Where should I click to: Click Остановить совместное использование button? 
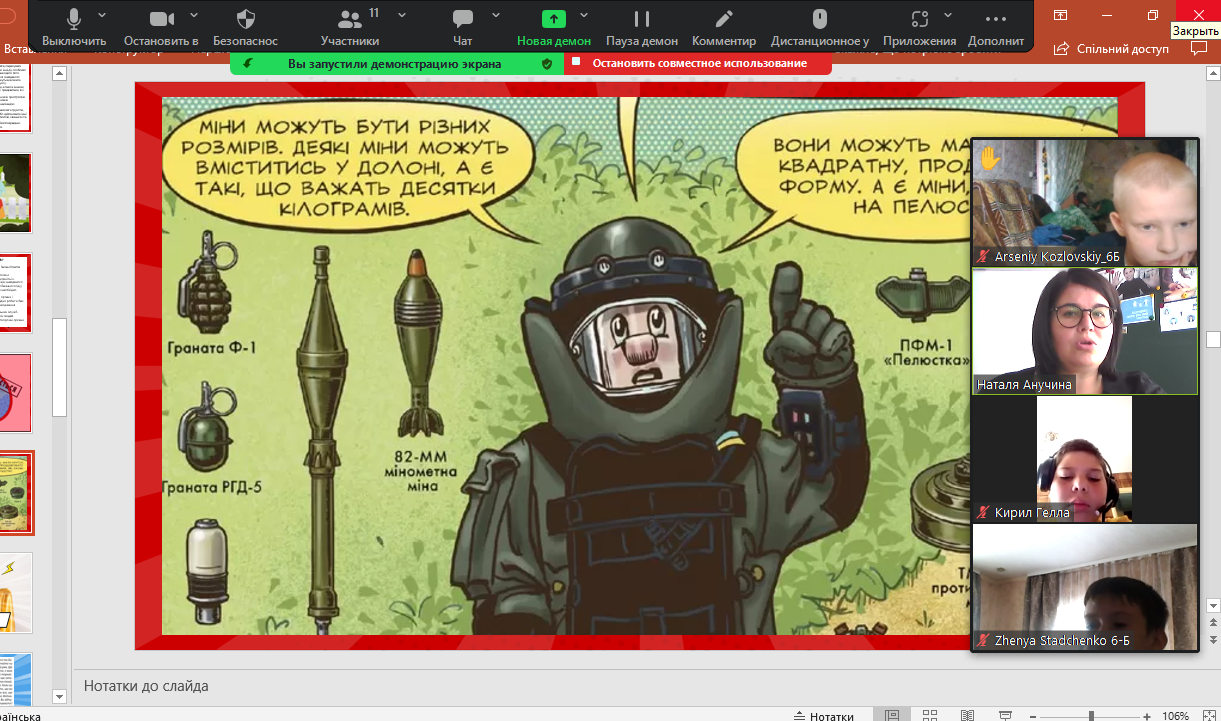pyautogui.click(x=699, y=63)
